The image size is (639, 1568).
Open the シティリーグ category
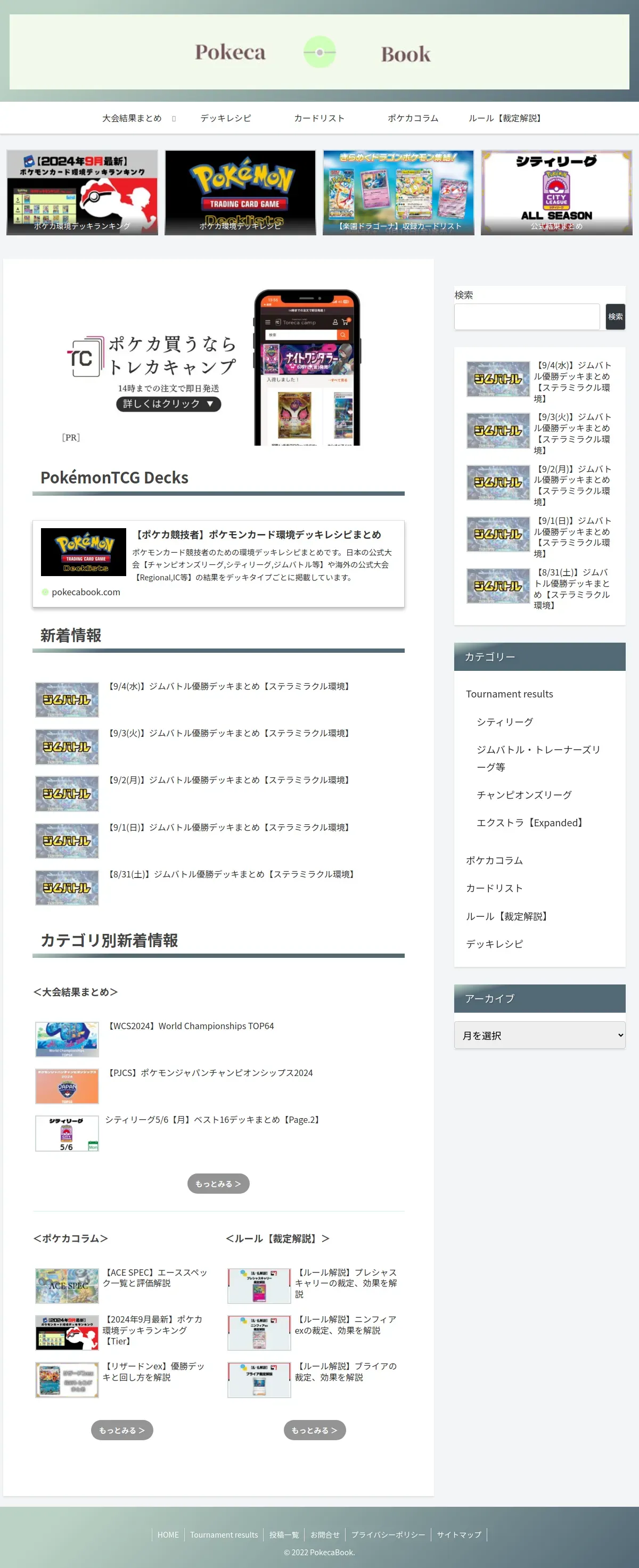point(505,722)
